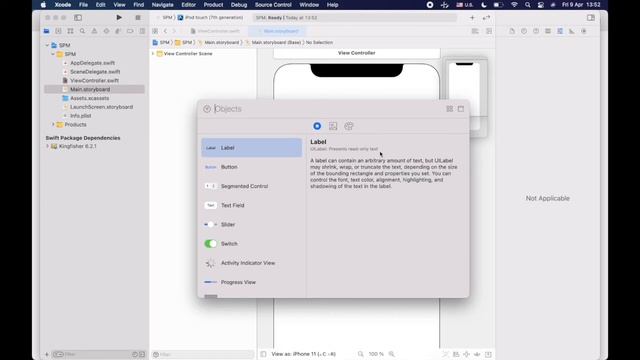Open SceneDelegate.swift in the navigator

[95, 71]
